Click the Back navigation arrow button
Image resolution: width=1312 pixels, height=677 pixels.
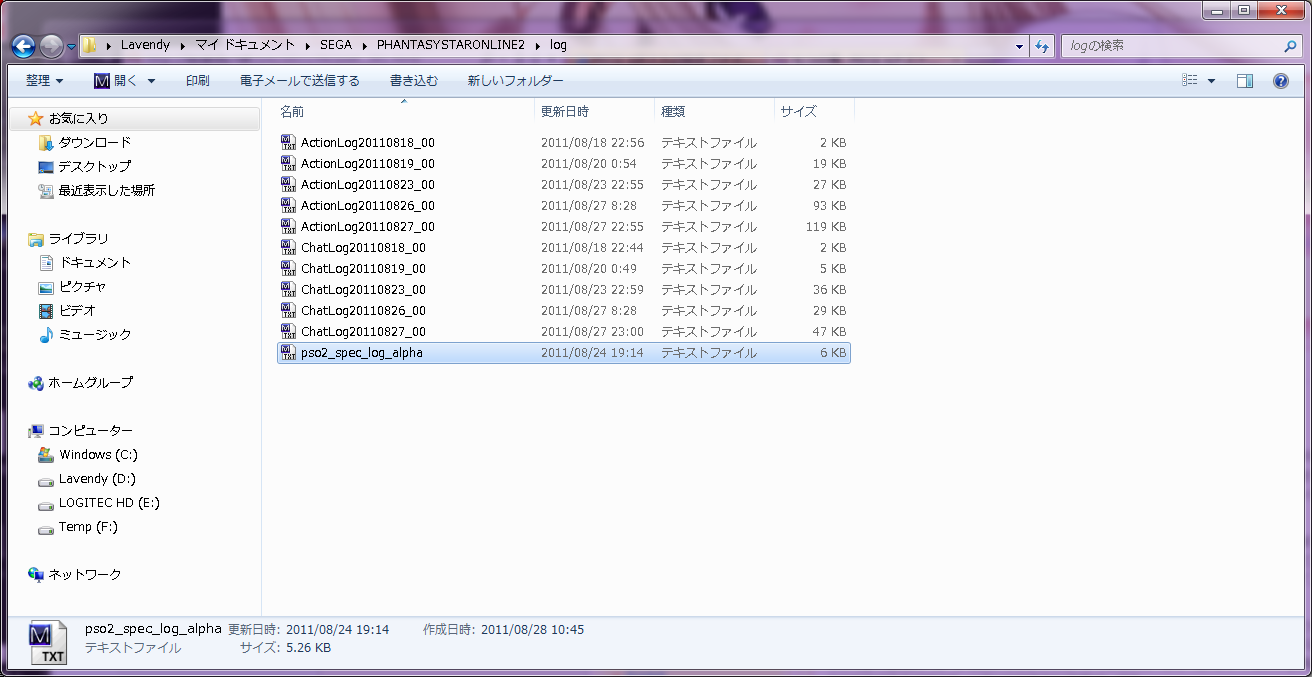click(24, 45)
